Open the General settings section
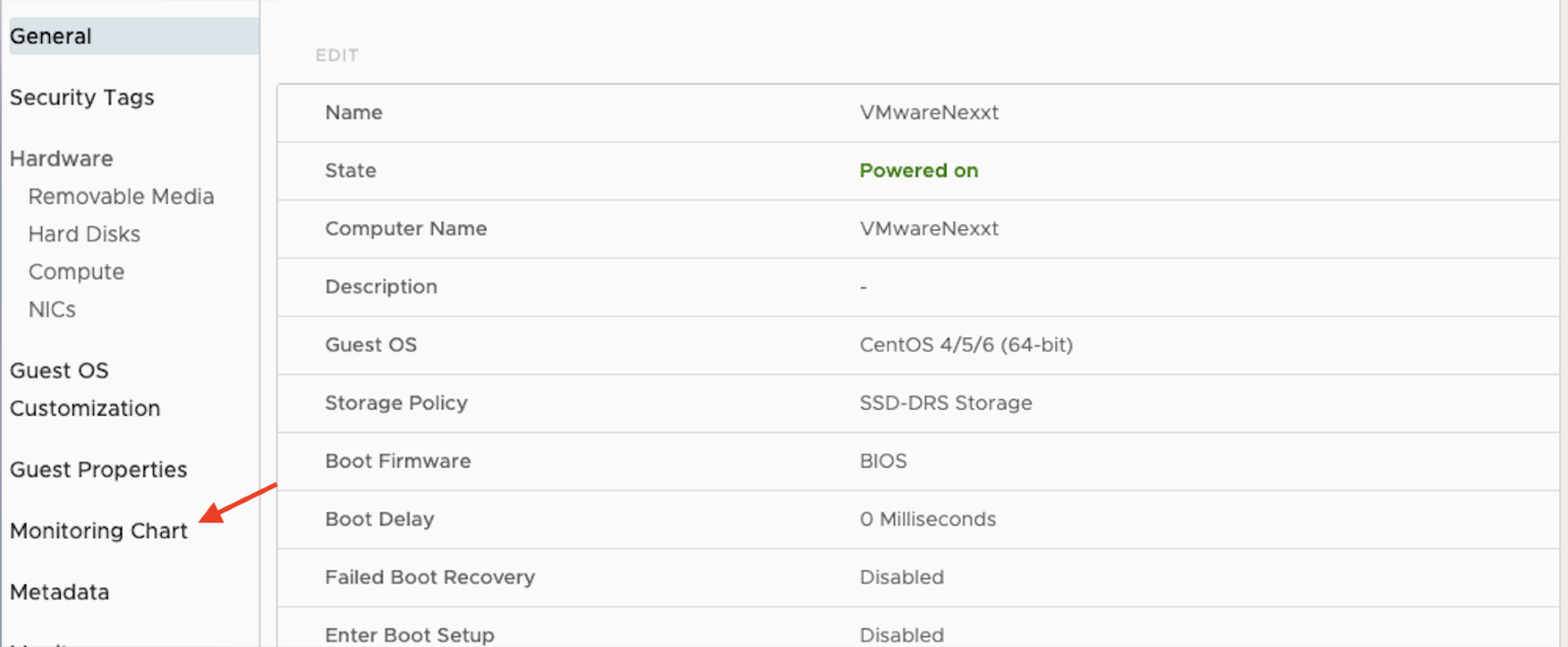 coord(51,36)
